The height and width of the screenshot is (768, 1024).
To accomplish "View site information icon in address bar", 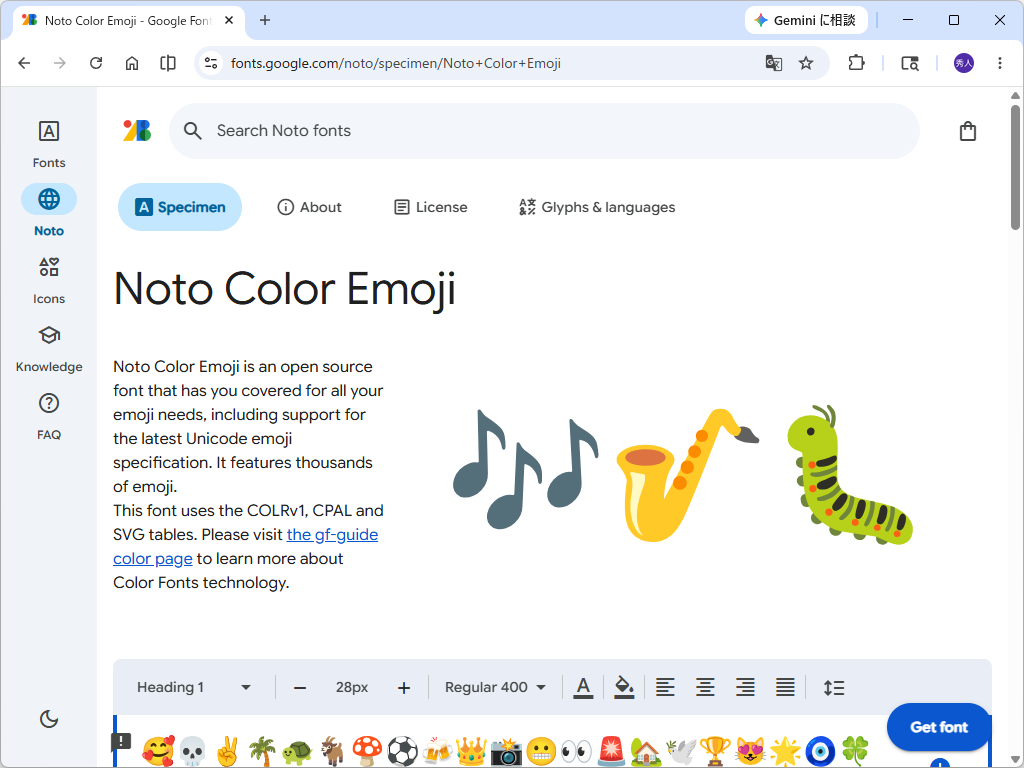I will [x=211, y=63].
